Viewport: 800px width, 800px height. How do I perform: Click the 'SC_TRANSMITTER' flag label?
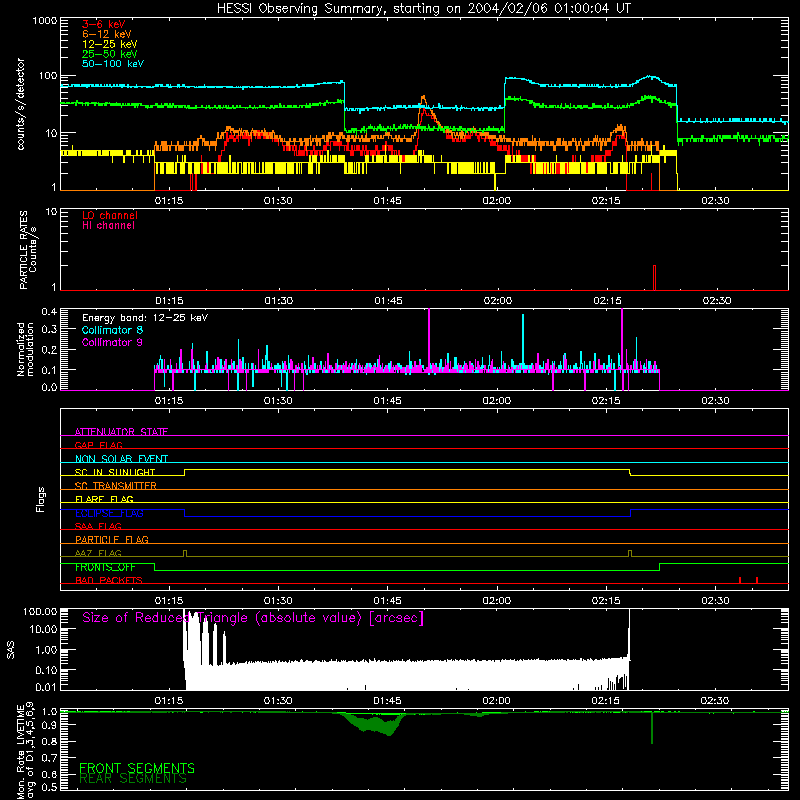point(115,486)
